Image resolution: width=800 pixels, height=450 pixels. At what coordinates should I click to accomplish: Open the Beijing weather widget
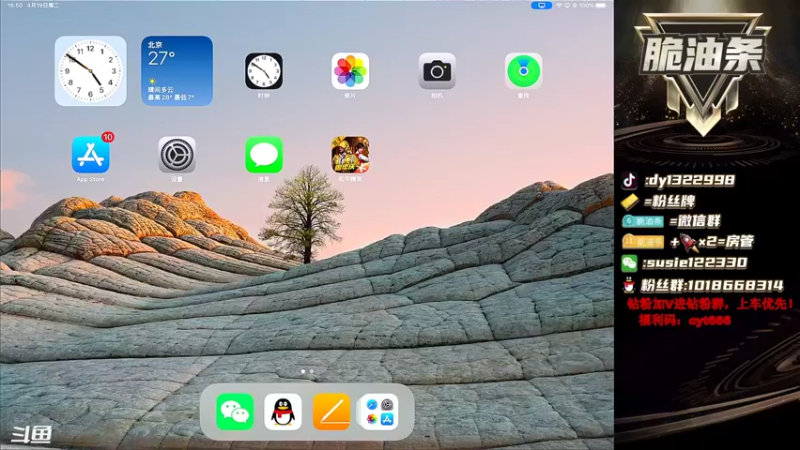click(177, 71)
